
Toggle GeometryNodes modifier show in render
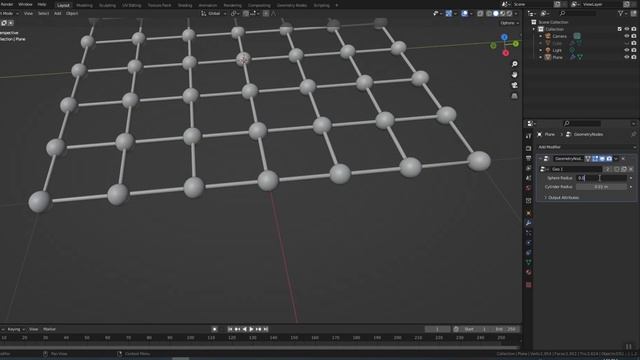click(x=609, y=158)
